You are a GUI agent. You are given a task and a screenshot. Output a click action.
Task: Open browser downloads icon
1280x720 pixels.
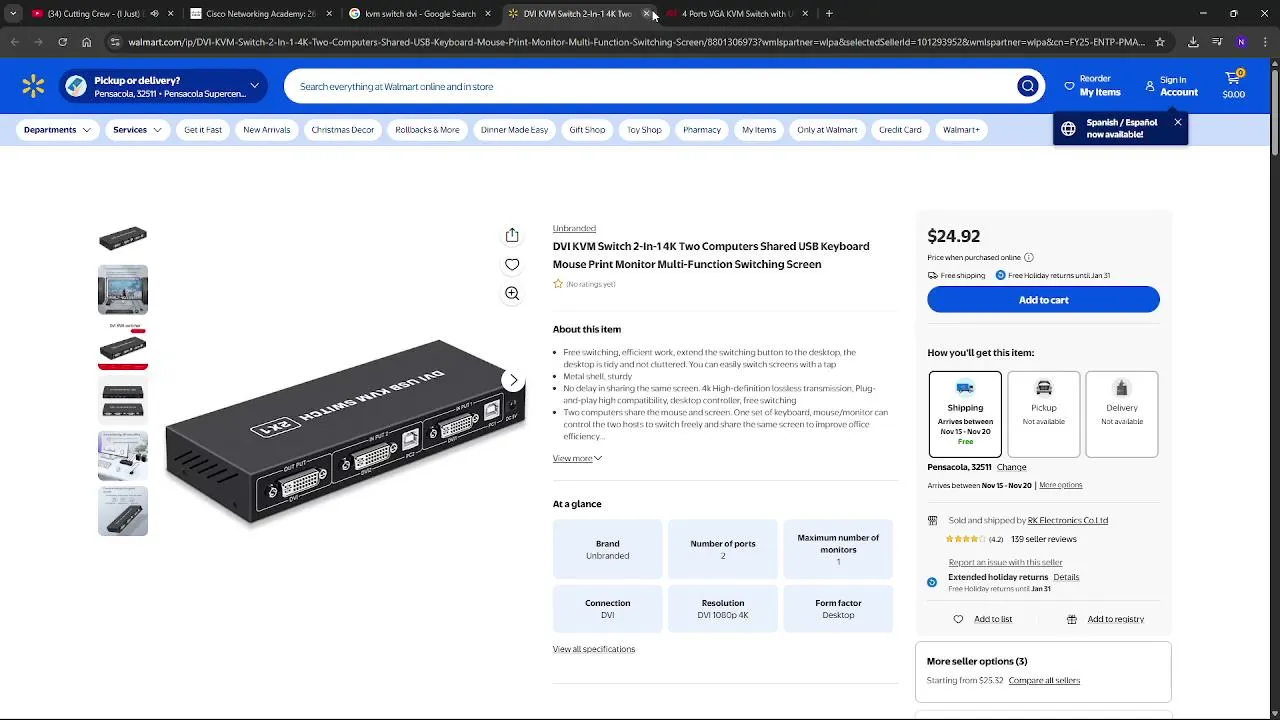1193,42
